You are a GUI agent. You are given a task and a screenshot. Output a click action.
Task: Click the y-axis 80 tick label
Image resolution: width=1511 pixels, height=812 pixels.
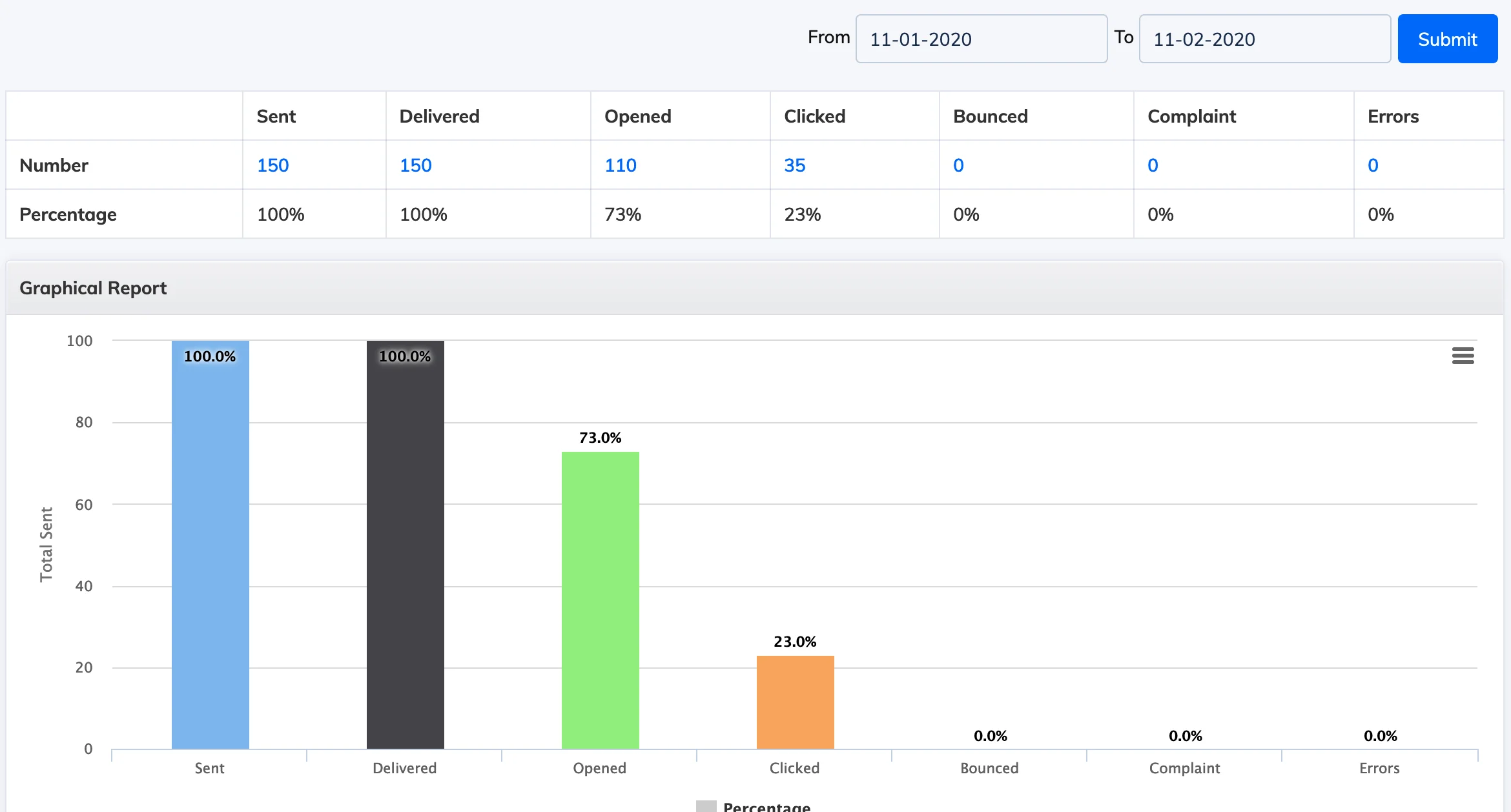(84, 422)
